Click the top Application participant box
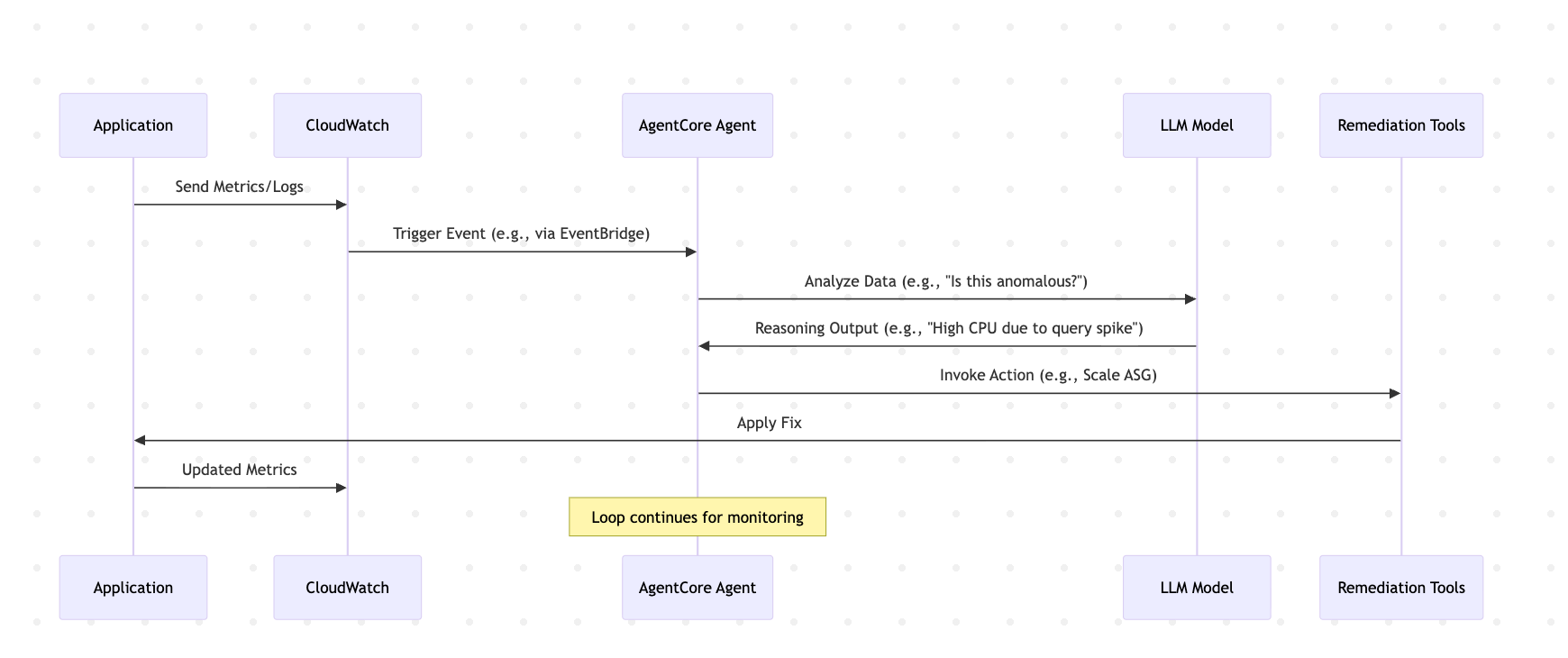The height and width of the screenshot is (658, 1568). (133, 125)
